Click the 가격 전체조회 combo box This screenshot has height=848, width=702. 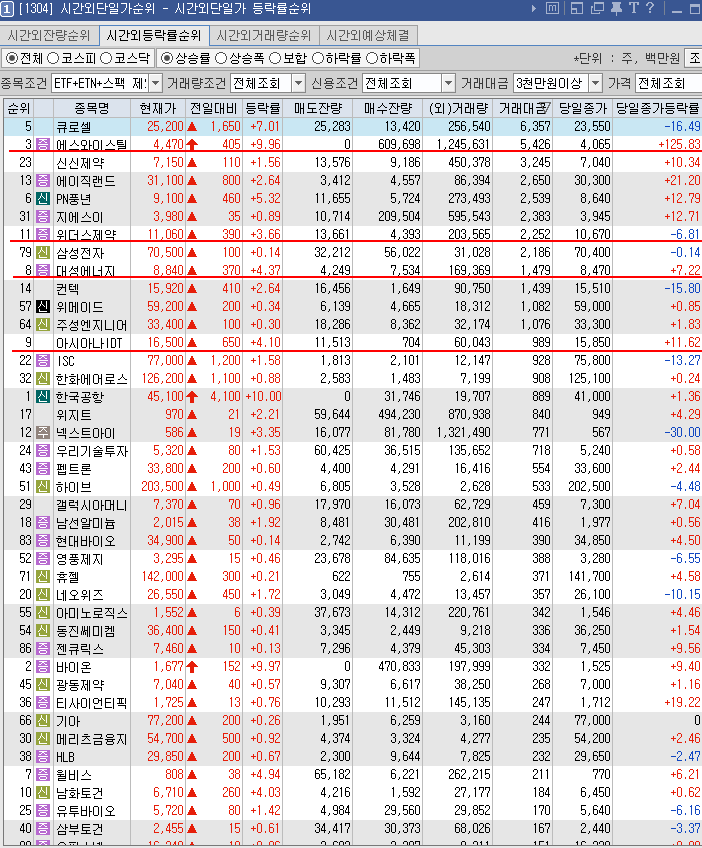point(668,83)
